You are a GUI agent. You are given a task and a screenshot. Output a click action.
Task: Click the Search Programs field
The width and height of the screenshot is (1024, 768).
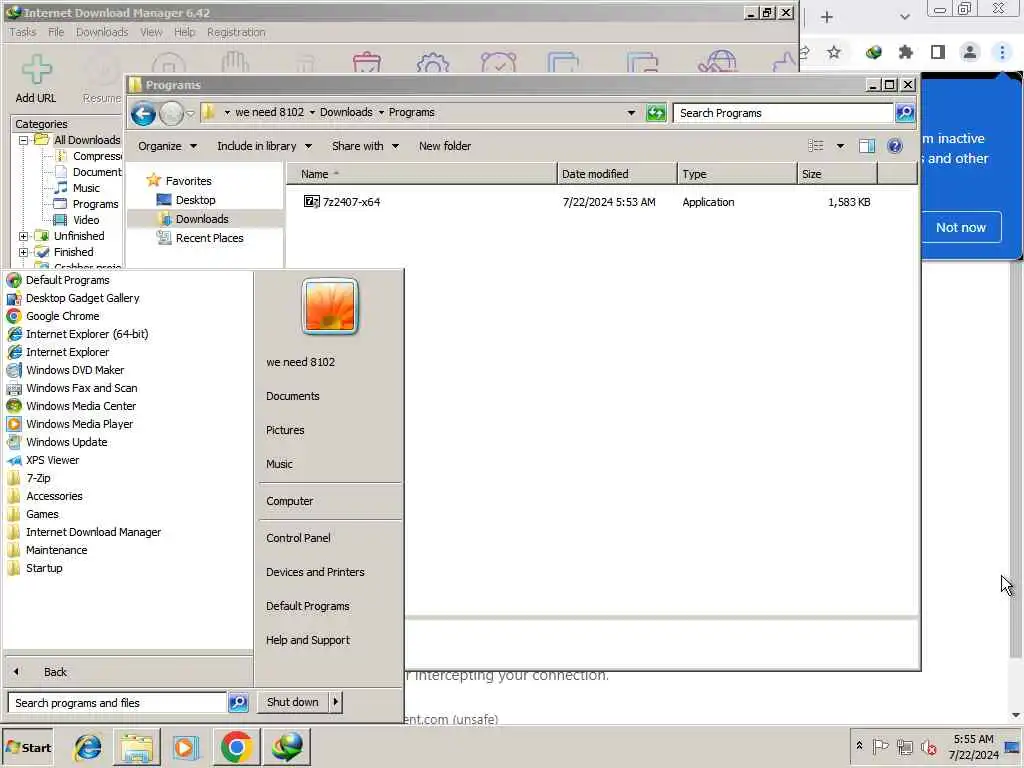[783, 113]
